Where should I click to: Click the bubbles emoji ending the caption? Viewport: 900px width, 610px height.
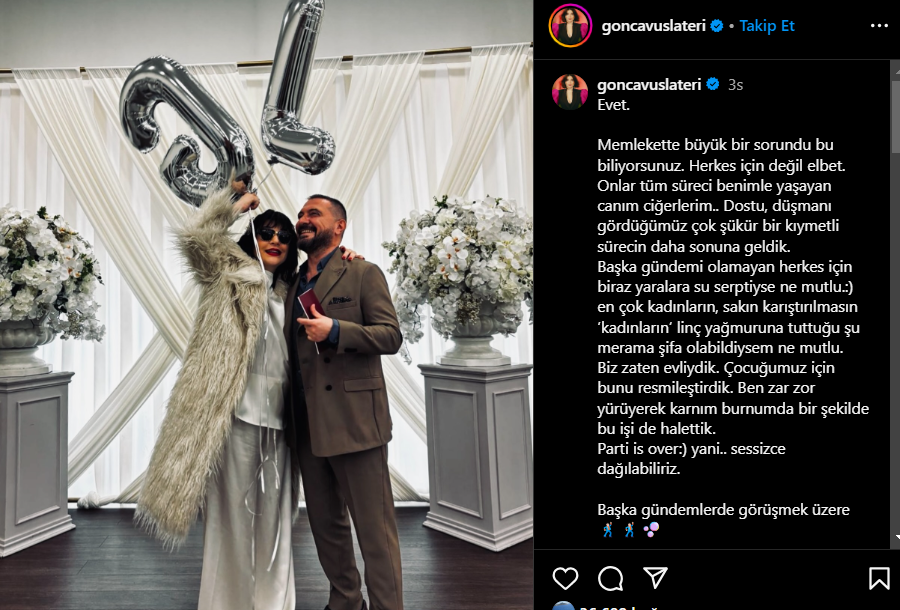(x=651, y=529)
